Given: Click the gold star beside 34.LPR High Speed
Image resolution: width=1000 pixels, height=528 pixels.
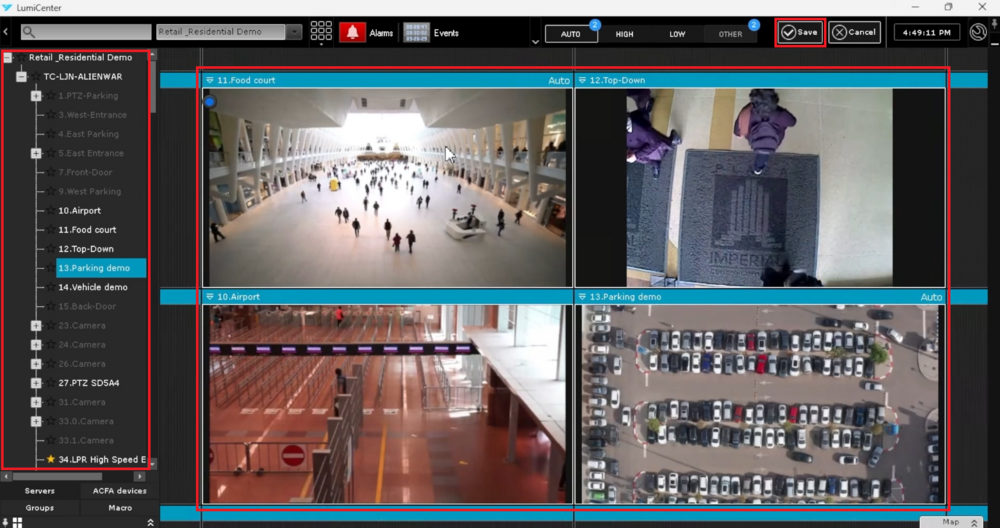Looking at the screenshot, I should [x=51, y=460].
